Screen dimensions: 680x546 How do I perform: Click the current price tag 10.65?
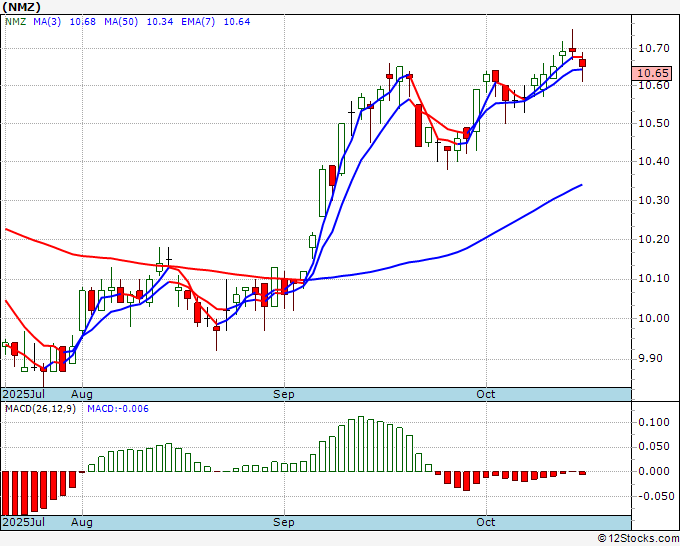pos(651,73)
